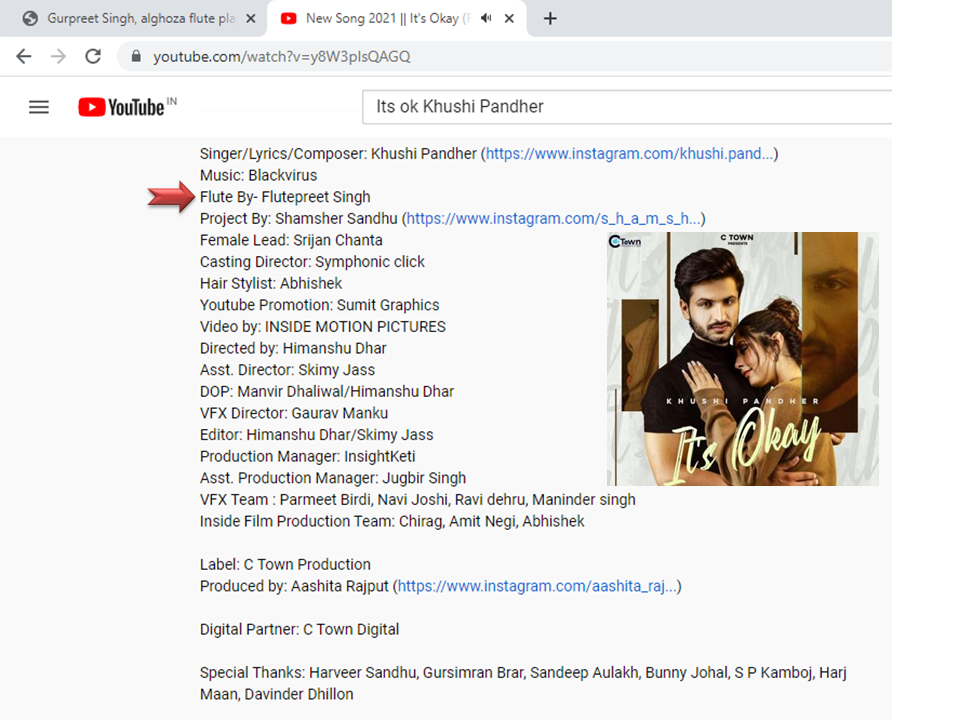Mute the tab using the speaker icon
This screenshot has height=720, width=960.
tap(486, 18)
